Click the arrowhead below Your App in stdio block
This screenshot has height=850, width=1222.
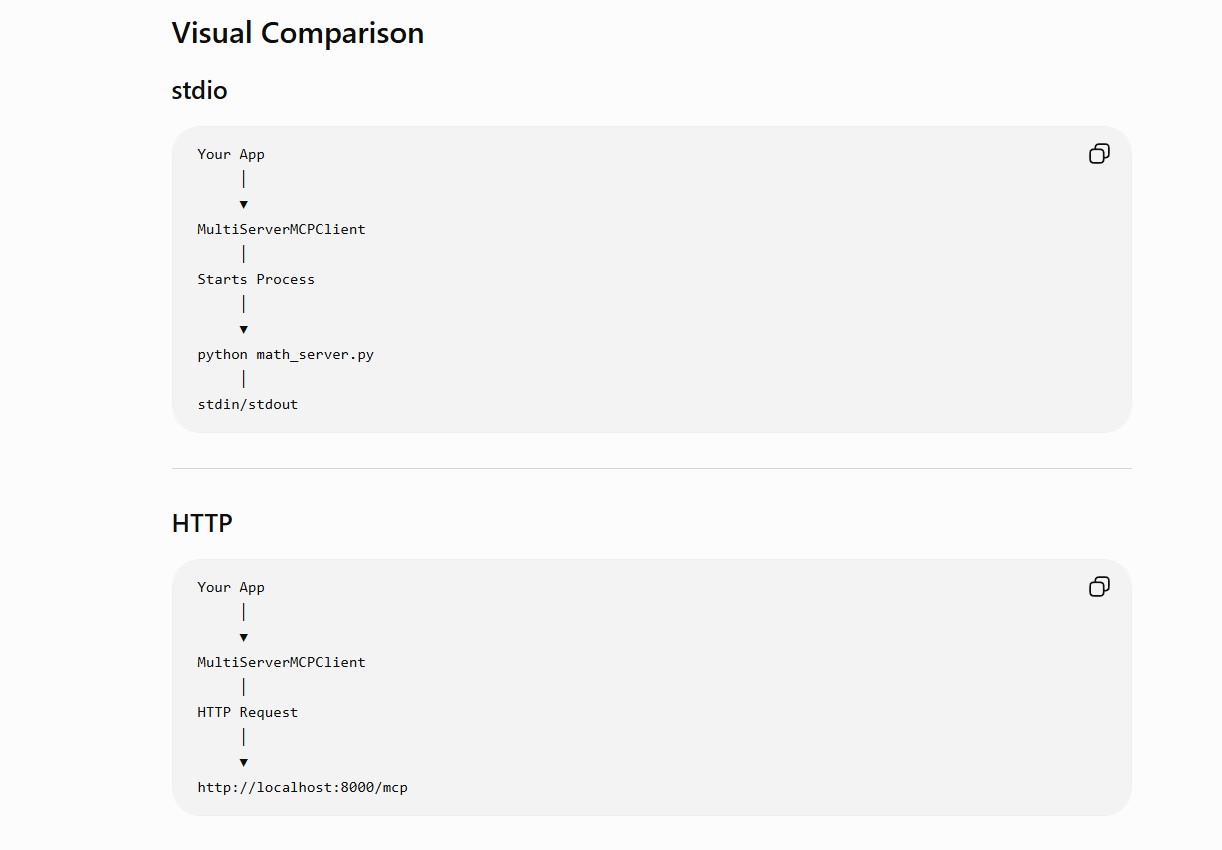coord(243,204)
